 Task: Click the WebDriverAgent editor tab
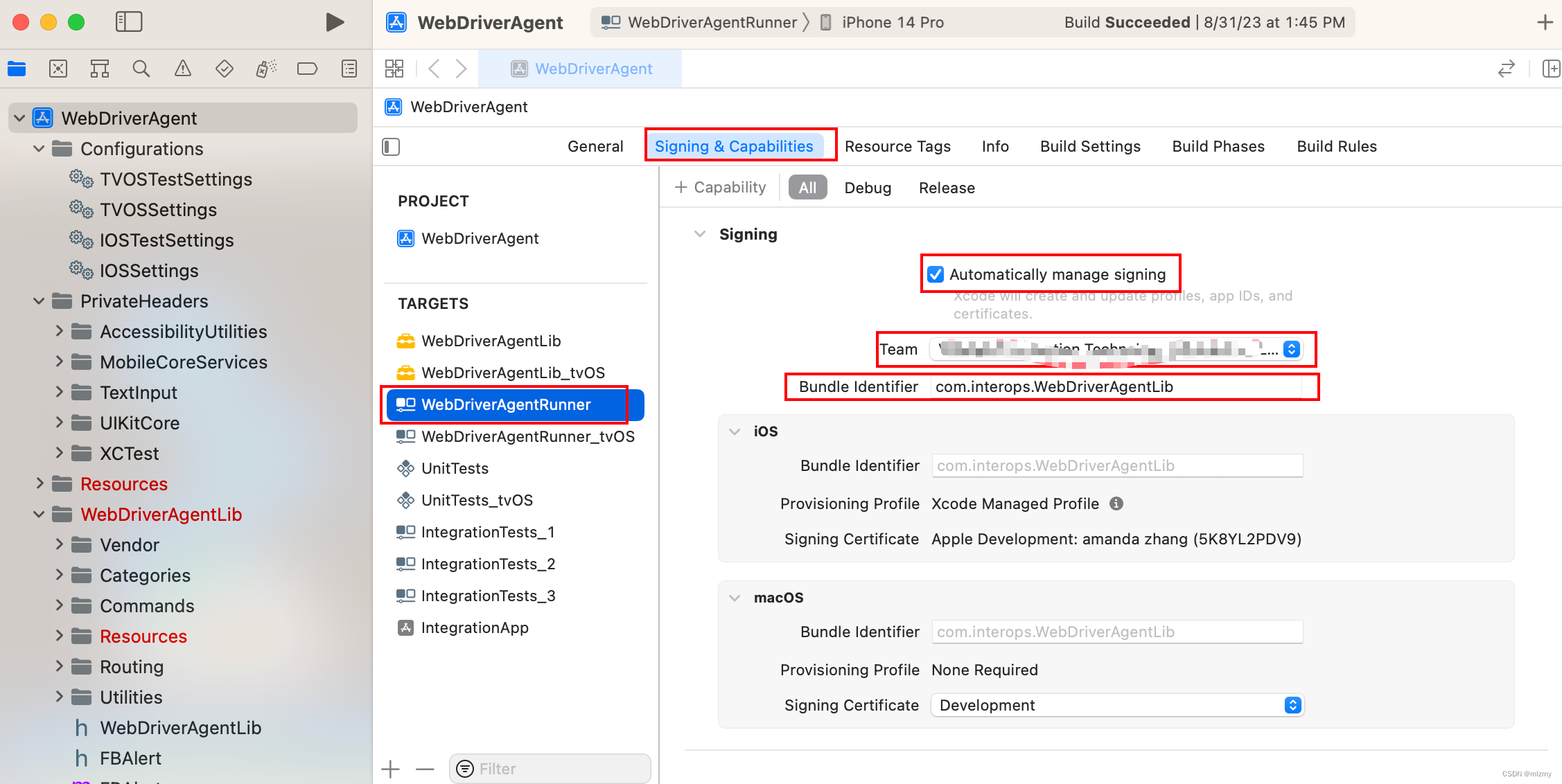(581, 69)
